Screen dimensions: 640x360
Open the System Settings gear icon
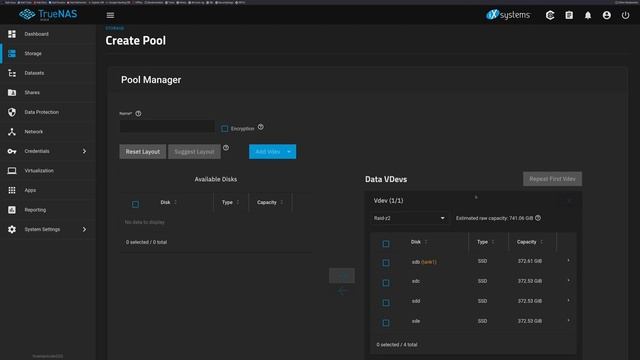[x=12, y=229]
